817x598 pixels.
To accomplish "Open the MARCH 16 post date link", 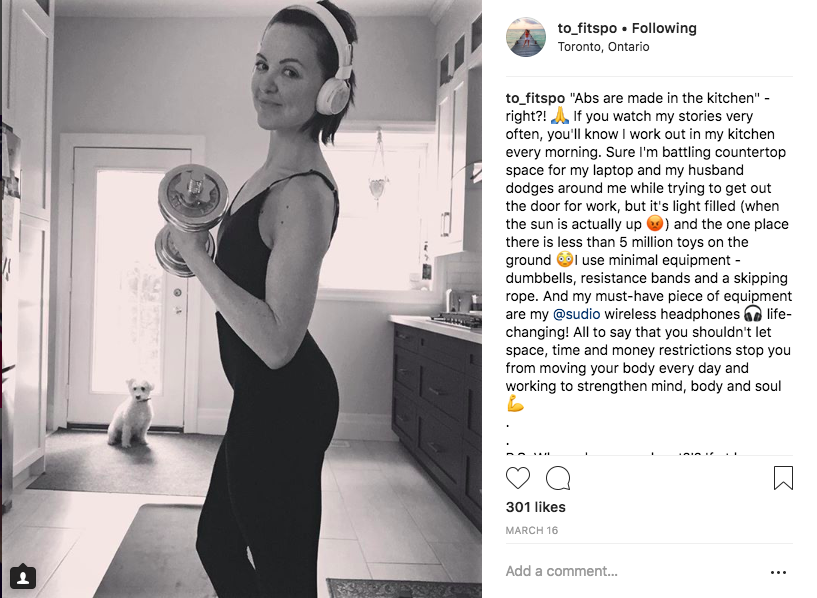I will point(531,530).
